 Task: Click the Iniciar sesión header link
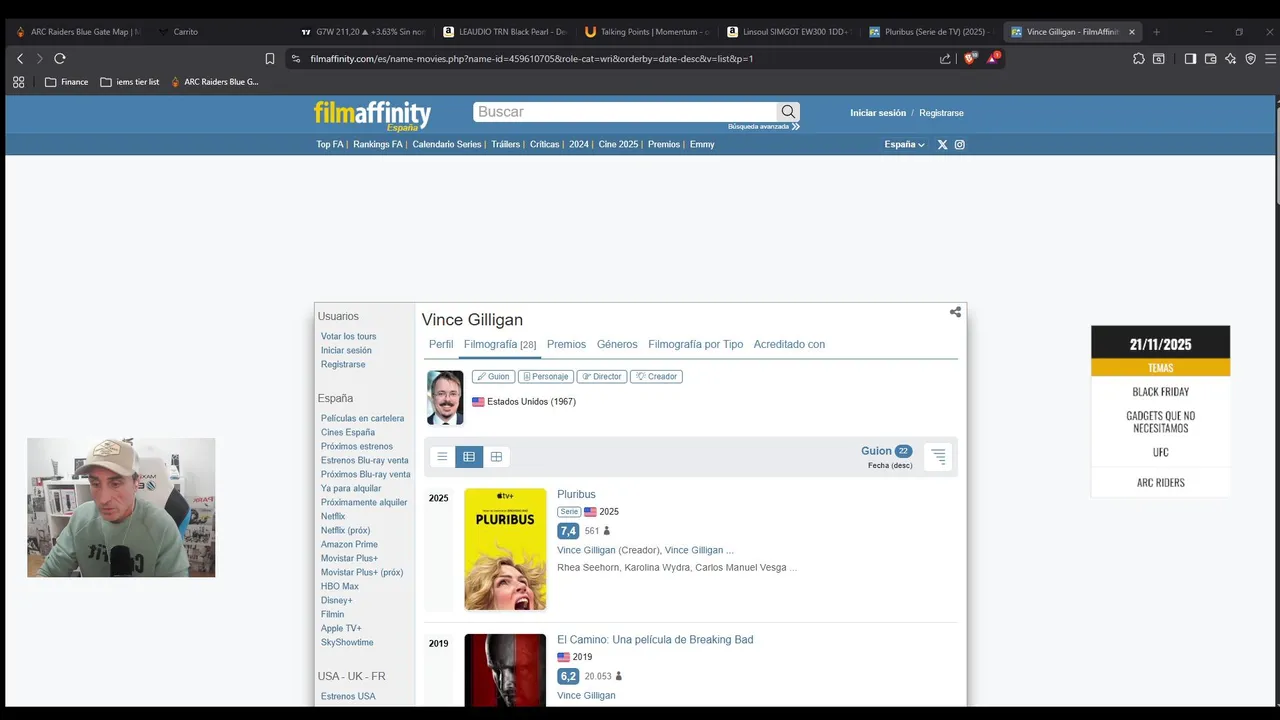[878, 113]
